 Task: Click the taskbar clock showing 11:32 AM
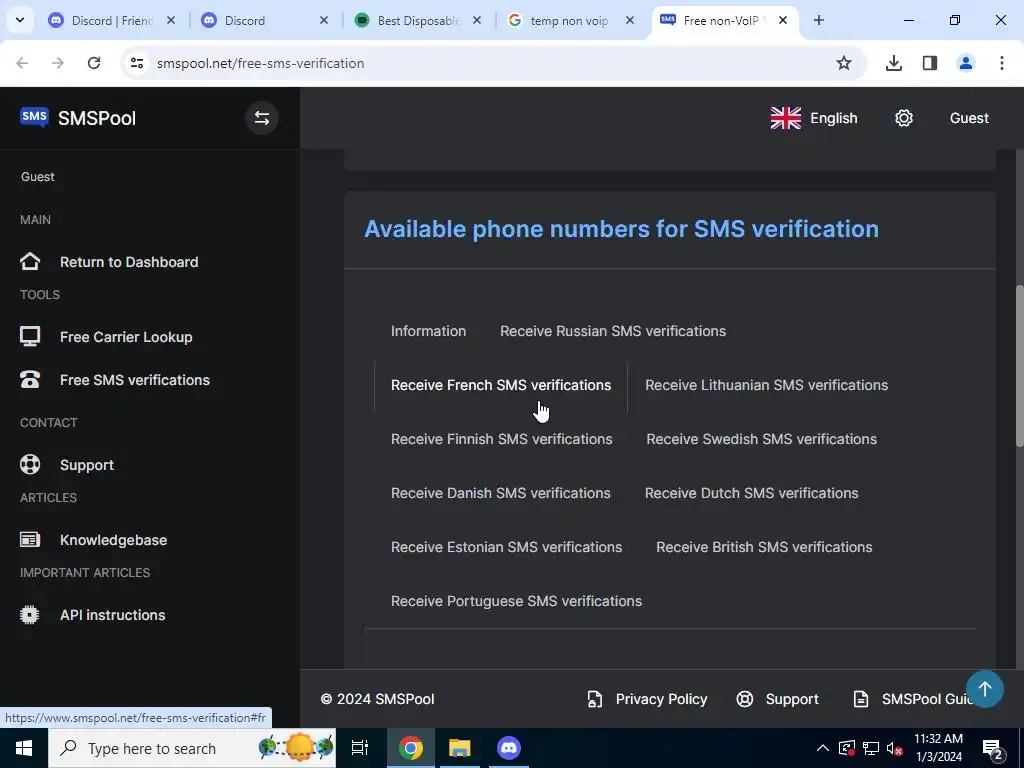(x=938, y=748)
